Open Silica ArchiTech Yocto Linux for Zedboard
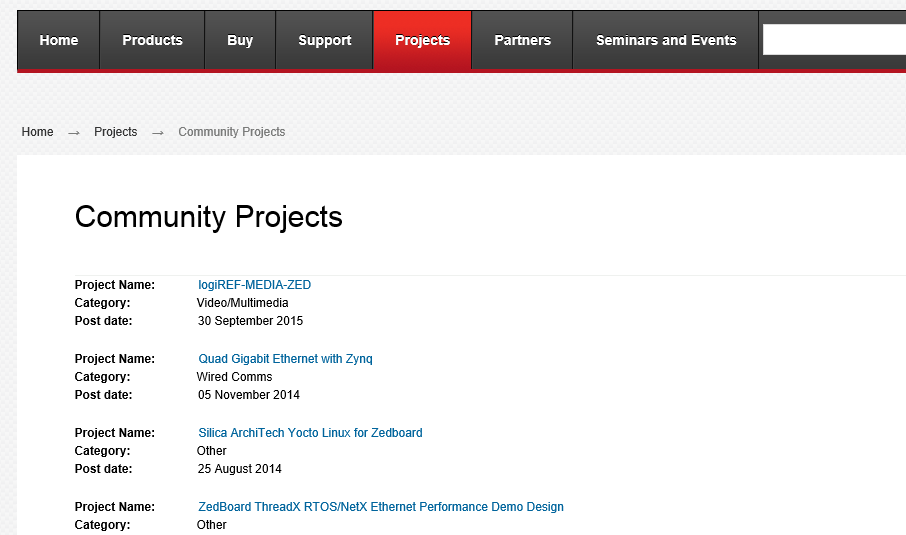 pos(310,433)
